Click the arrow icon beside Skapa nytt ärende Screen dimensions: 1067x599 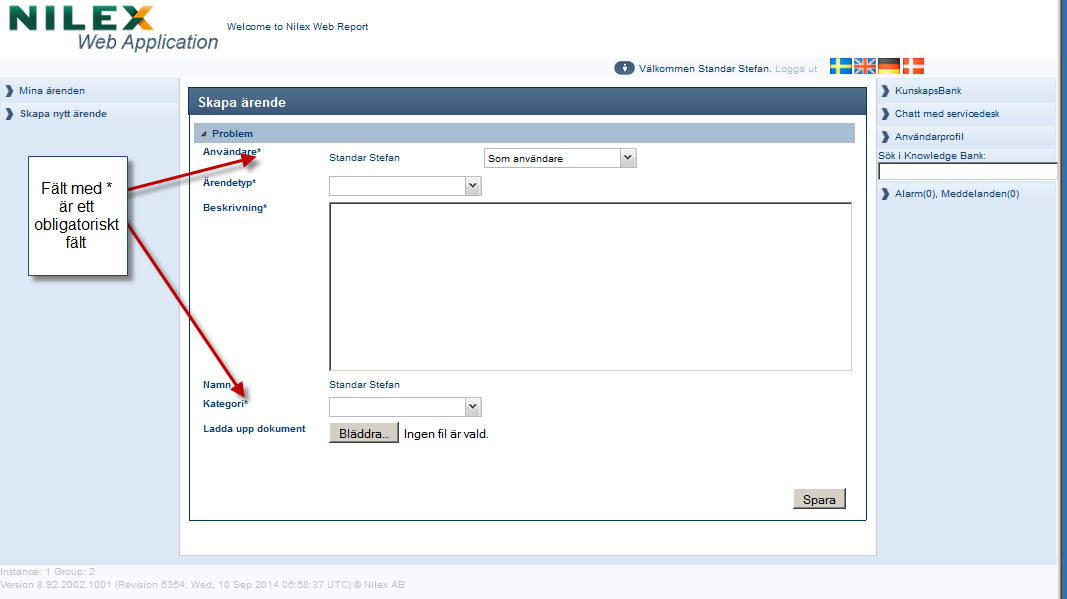pyautogui.click(x=10, y=114)
